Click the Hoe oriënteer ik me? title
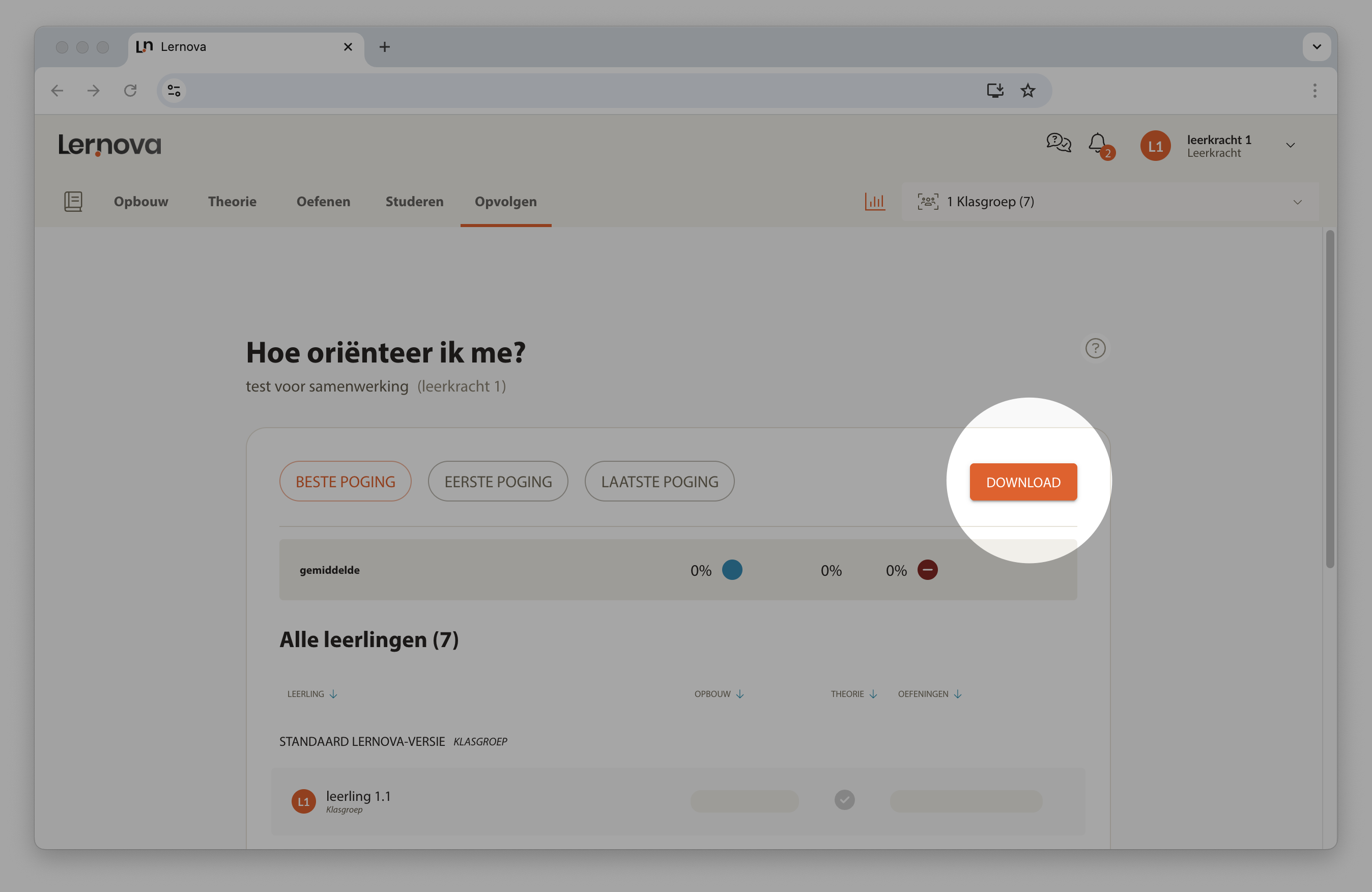This screenshot has height=892, width=1372. coord(386,352)
